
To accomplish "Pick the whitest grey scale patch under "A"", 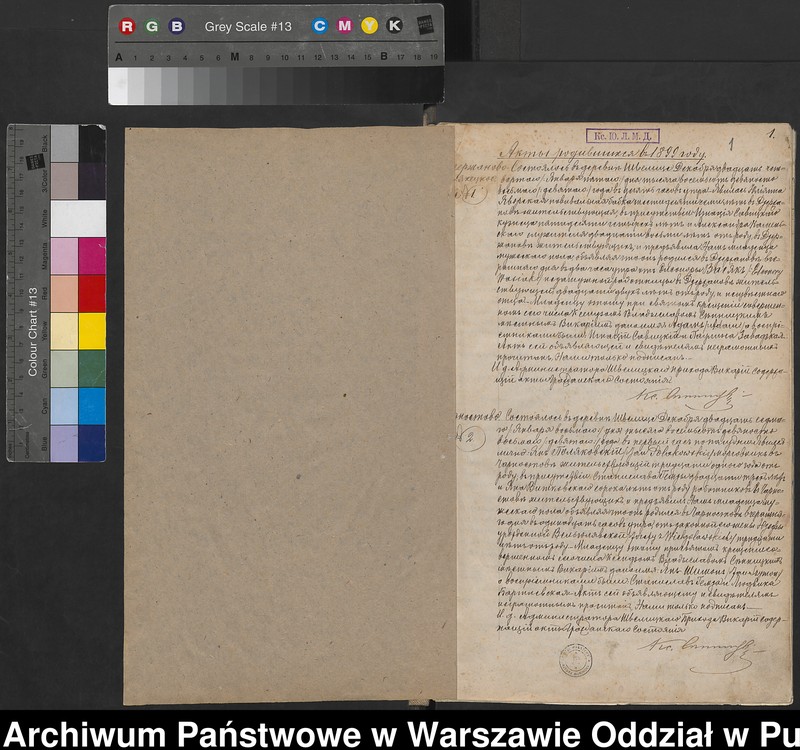I will pos(118,86).
